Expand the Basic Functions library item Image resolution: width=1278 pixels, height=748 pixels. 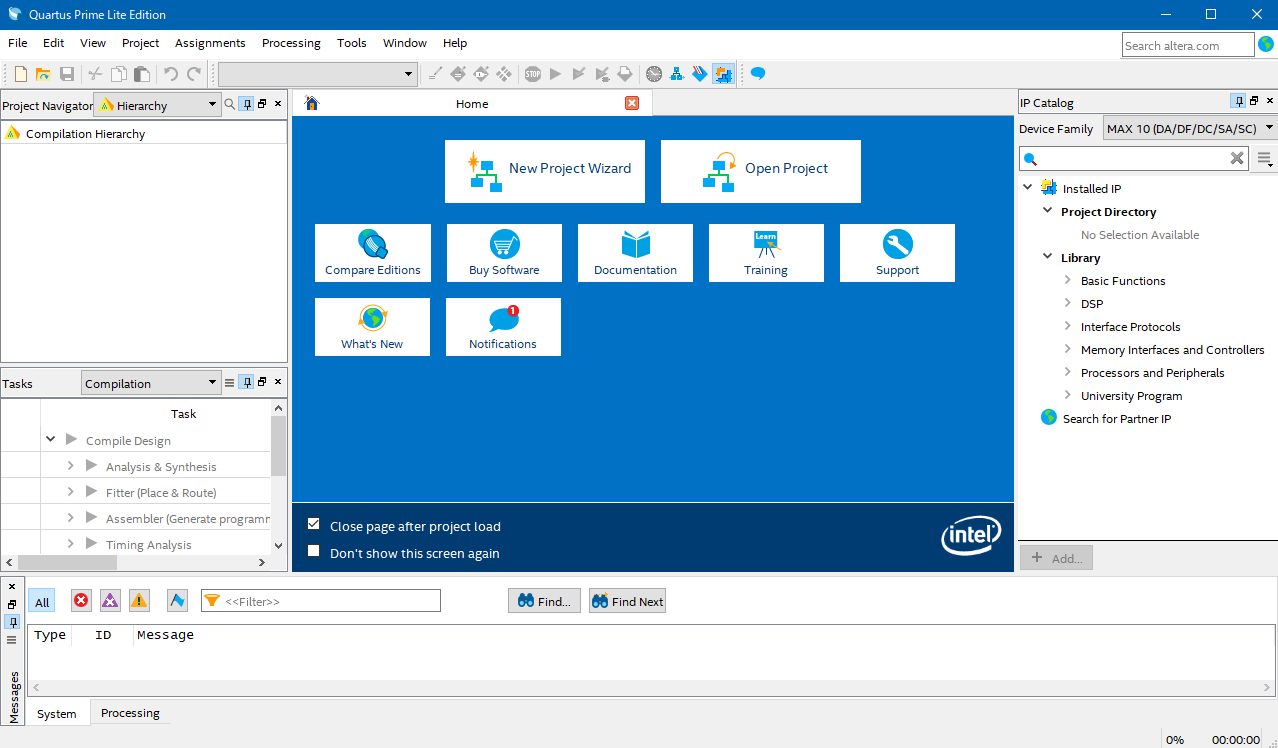point(1068,281)
